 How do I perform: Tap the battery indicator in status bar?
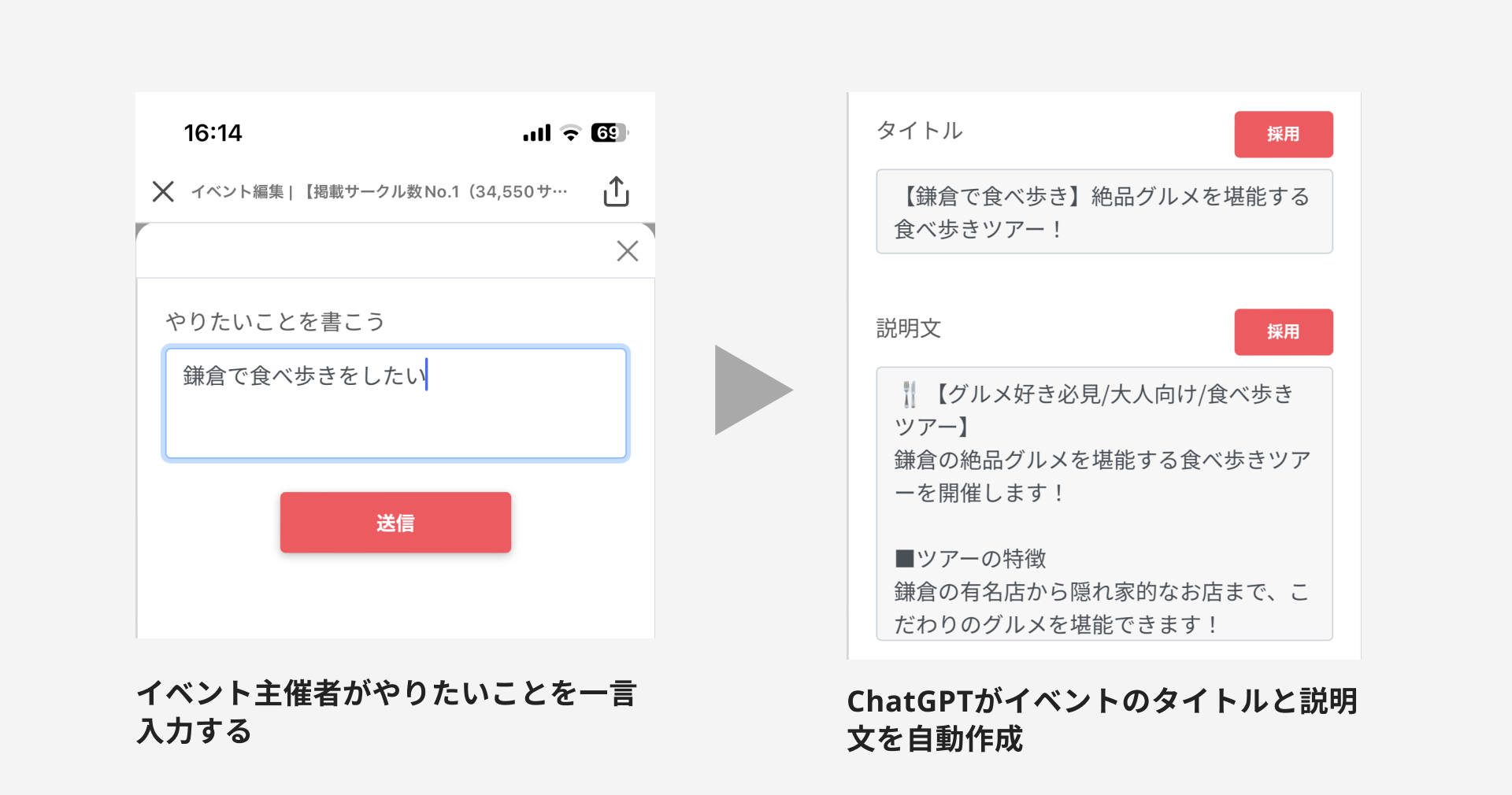[609, 133]
